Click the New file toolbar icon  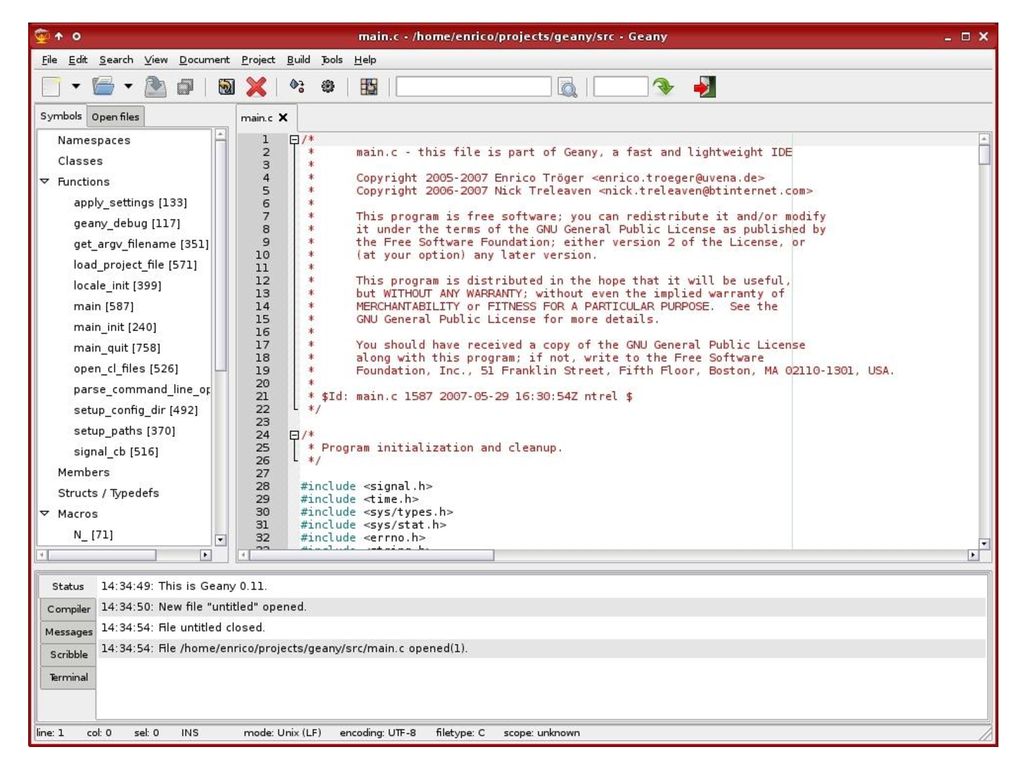[x=51, y=87]
